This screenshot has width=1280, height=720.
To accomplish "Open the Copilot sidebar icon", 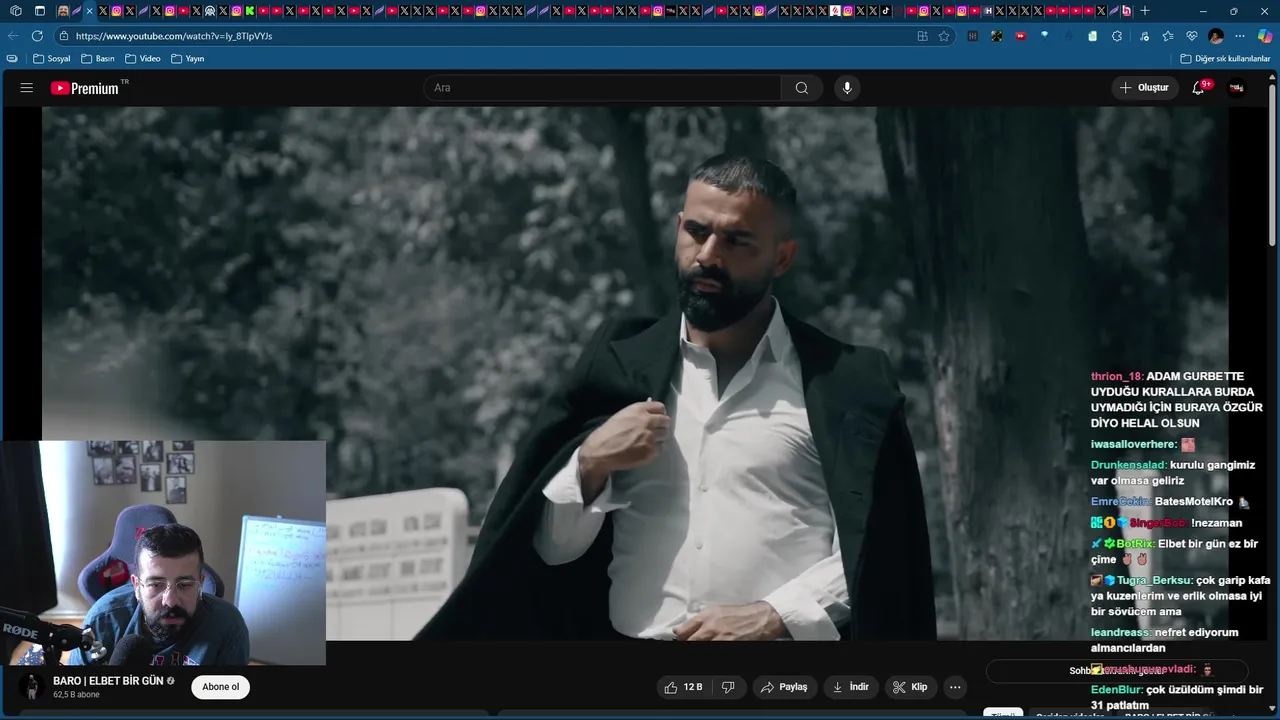I will click(1265, 36).
